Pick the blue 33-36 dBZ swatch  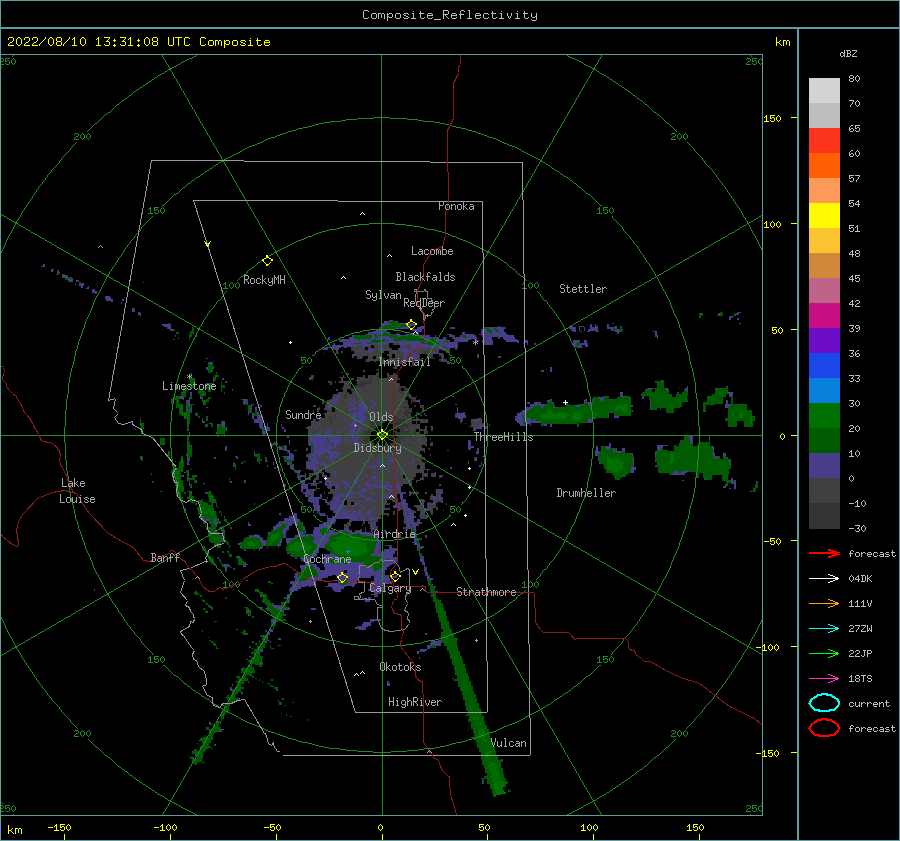[x=824, y=366]
